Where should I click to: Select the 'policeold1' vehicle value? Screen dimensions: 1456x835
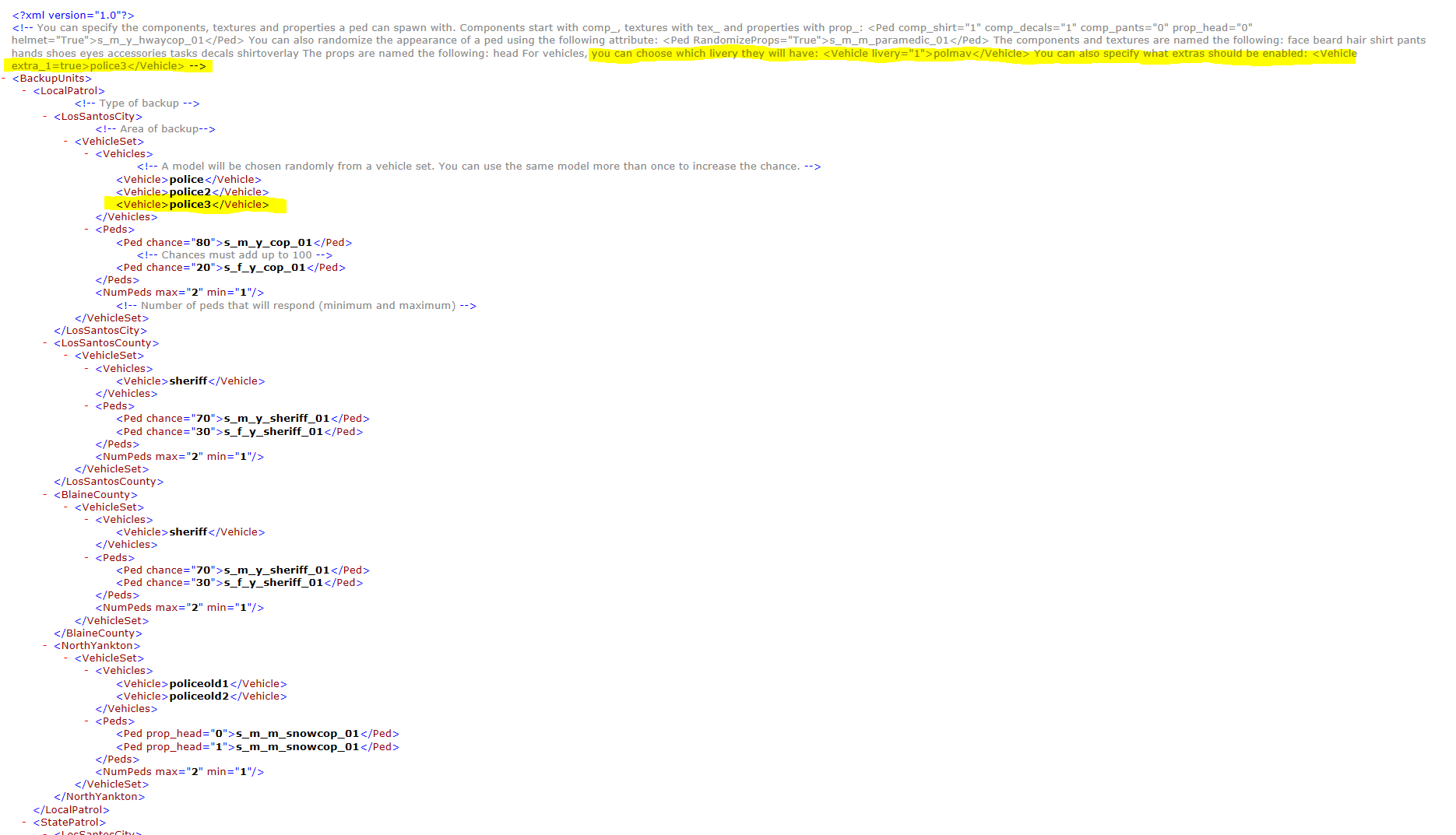point(199,684)
